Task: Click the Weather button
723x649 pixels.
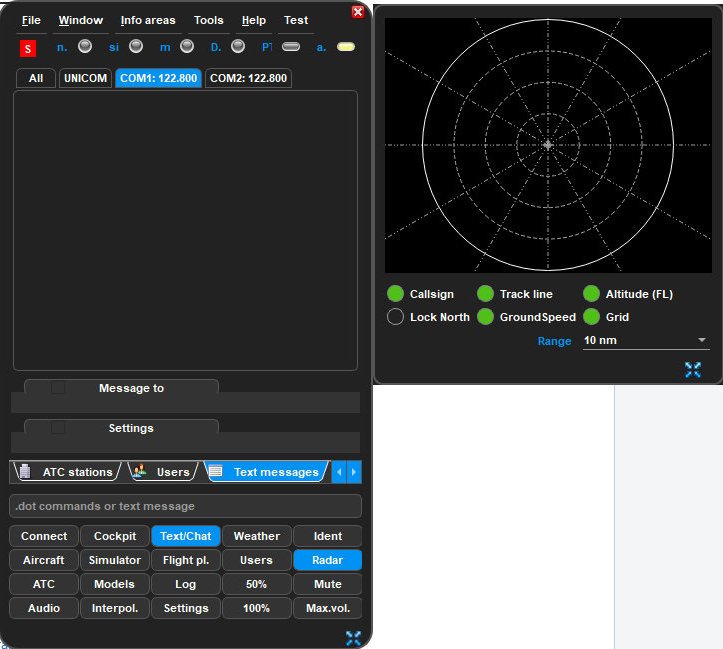Action: pyautogui.click(x=256, y=536)
